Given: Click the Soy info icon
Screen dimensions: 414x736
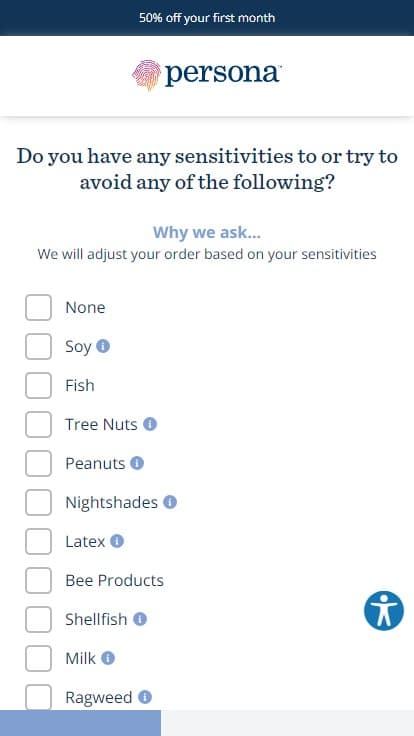Looking at the screenshot, I should click(103, 346).
